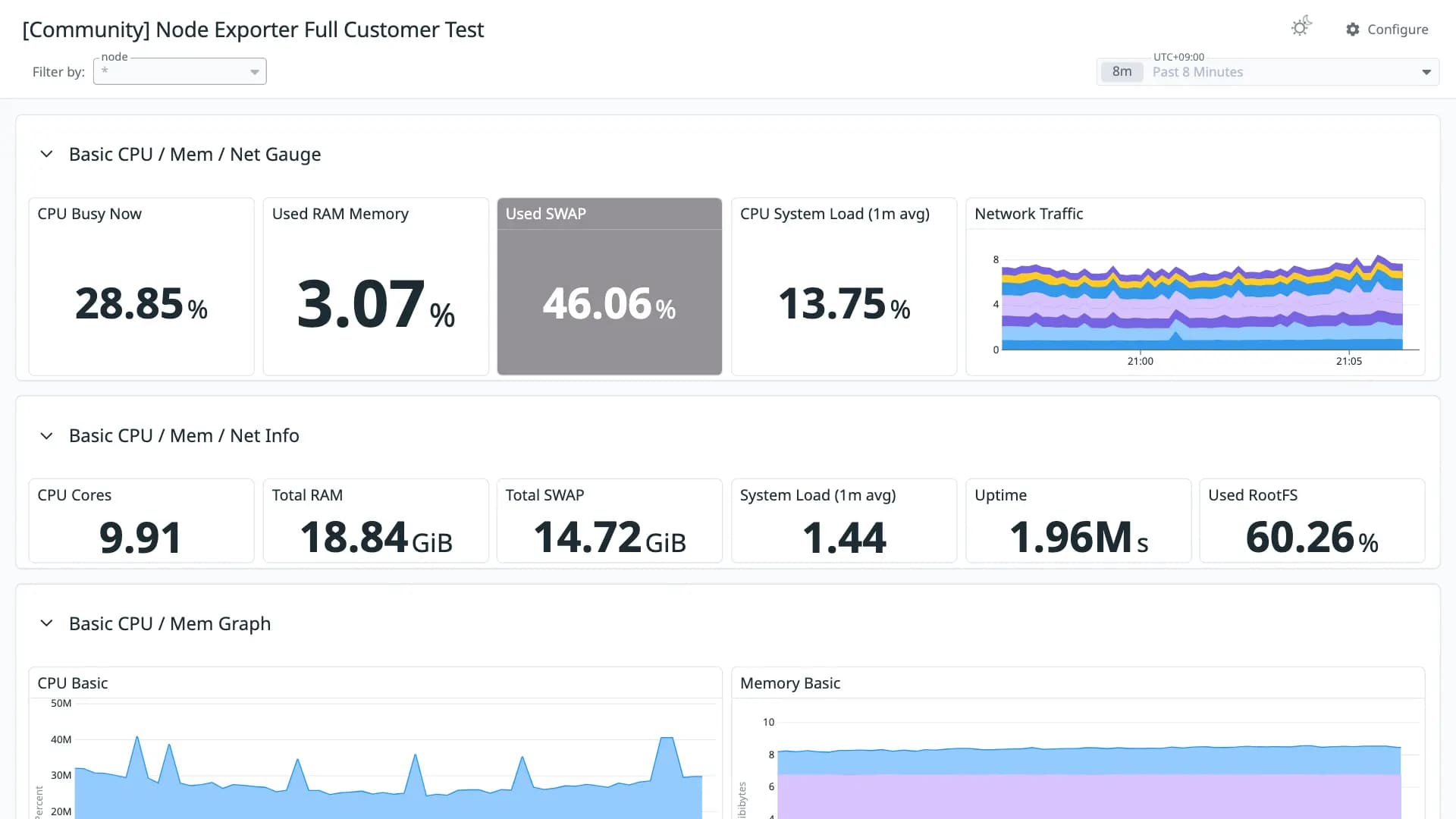Click the time range dropdown caret
The height and width of the screenshot is (819, 1456).
tap(1426, 72)
